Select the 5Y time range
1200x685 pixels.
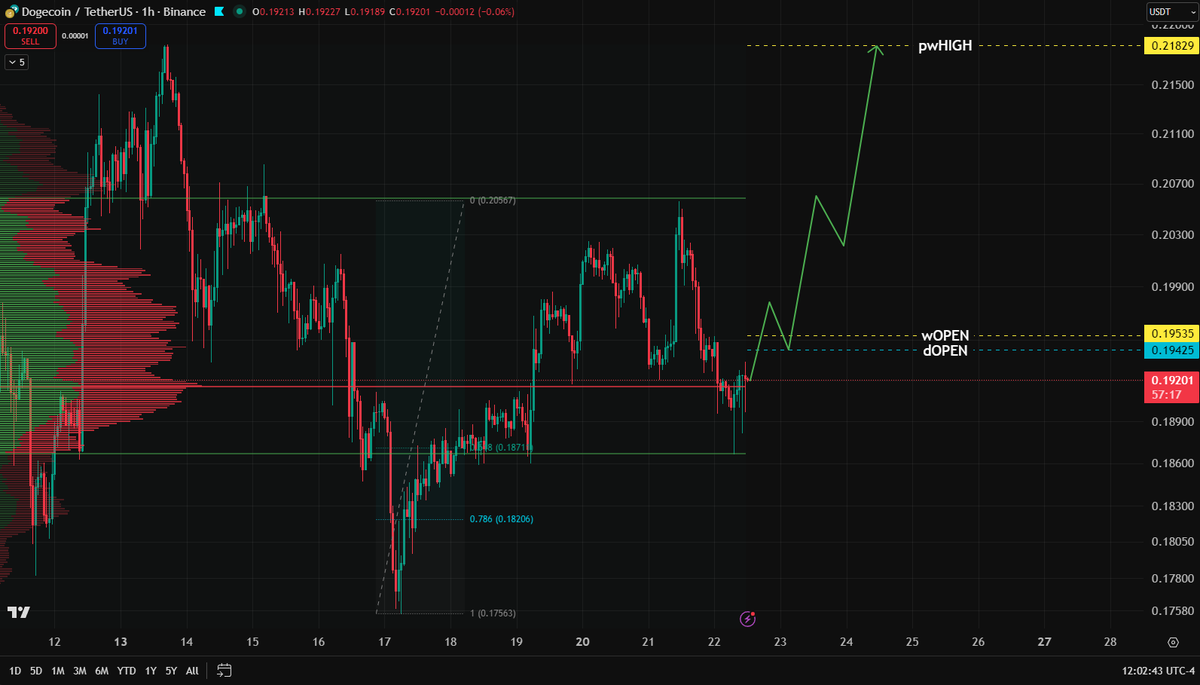(172, 670)
